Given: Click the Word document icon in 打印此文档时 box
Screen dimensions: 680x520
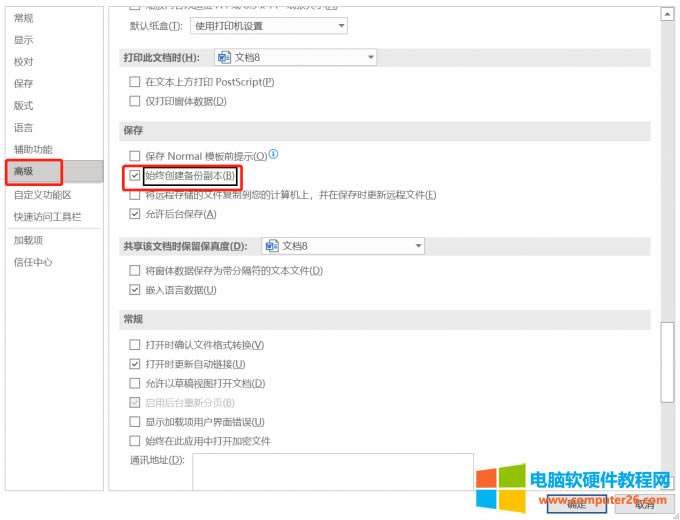Looking at the screenshot, I should 224,58.
